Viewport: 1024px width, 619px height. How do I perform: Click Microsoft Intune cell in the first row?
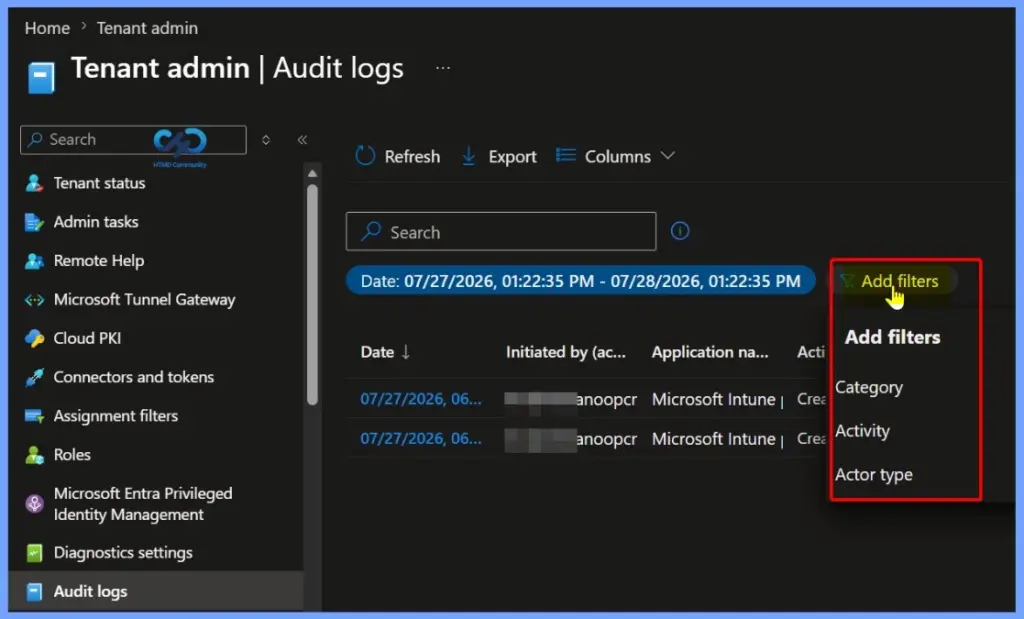click(718, 399)
